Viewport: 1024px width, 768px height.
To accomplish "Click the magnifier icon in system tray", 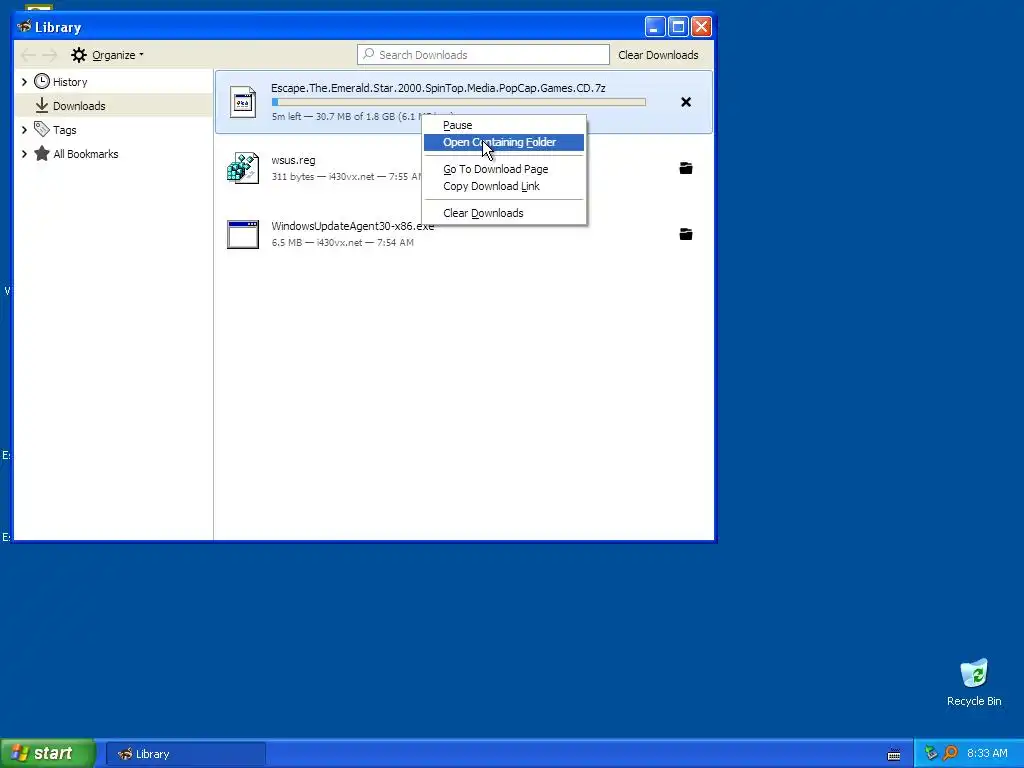I will 950,754.
